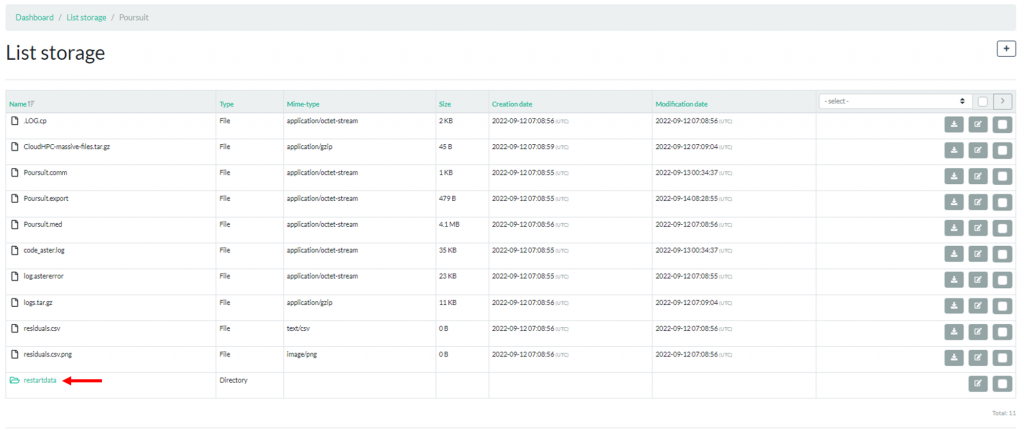Image resolution: width=1024 pixels, height=430 pixels.
Task: Select the Poursuit.export row checkbox
Action: [1002, 202]
